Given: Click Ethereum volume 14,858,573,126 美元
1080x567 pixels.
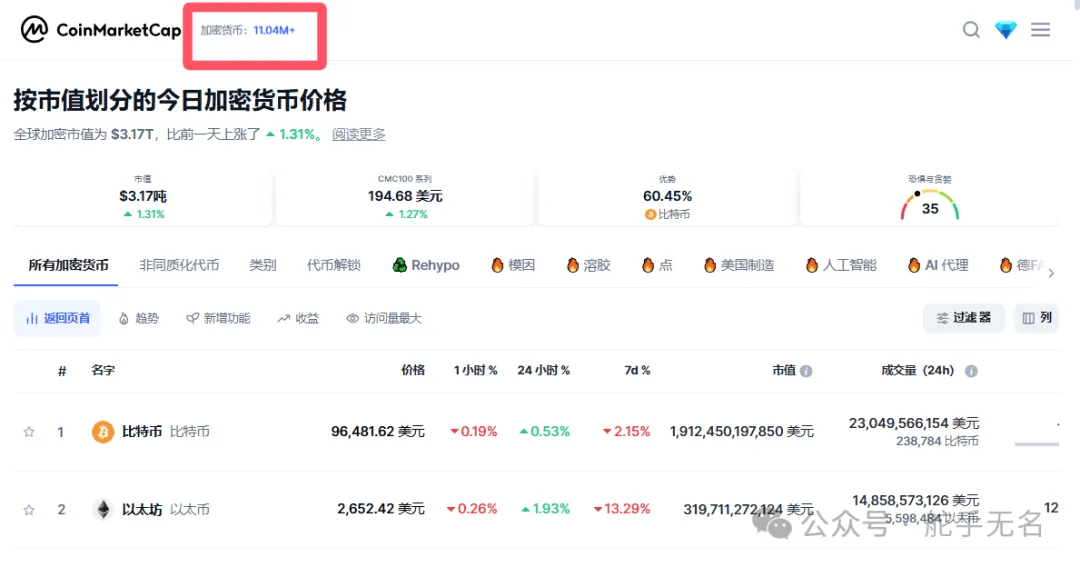Looking at the screenshot, I should point(915,500).
